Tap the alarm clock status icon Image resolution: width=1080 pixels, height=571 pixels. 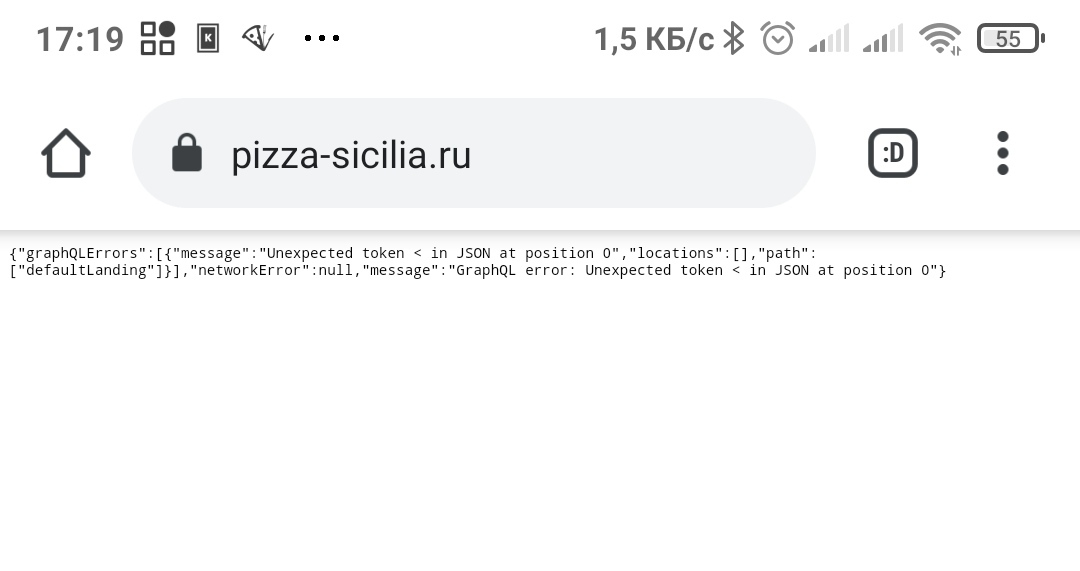777,39
